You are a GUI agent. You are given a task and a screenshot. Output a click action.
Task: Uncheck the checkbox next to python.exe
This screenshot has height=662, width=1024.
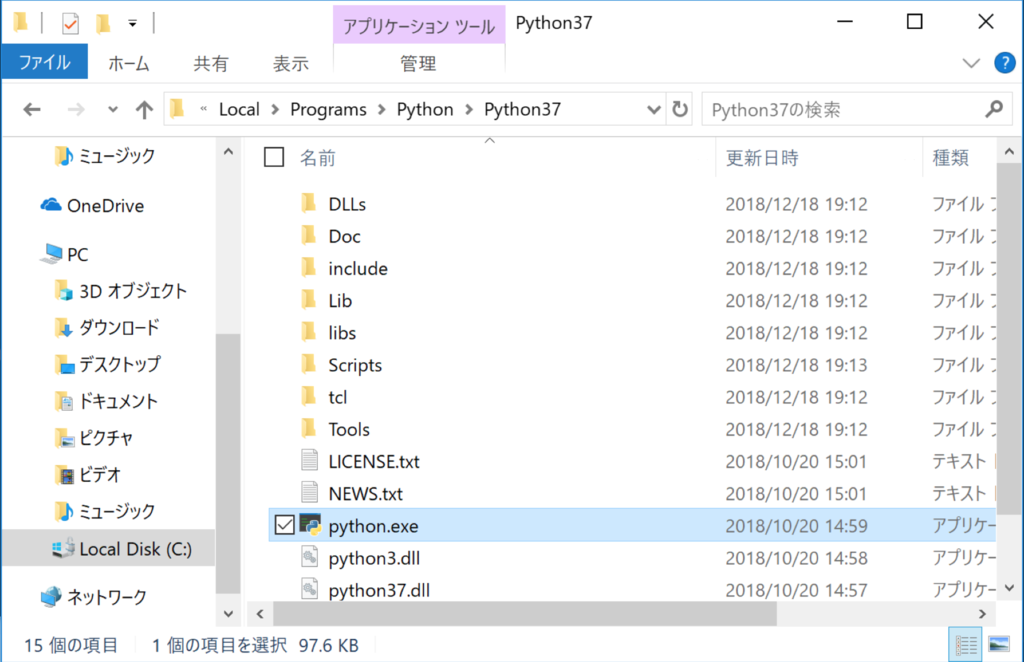click(x=282, y=525)
